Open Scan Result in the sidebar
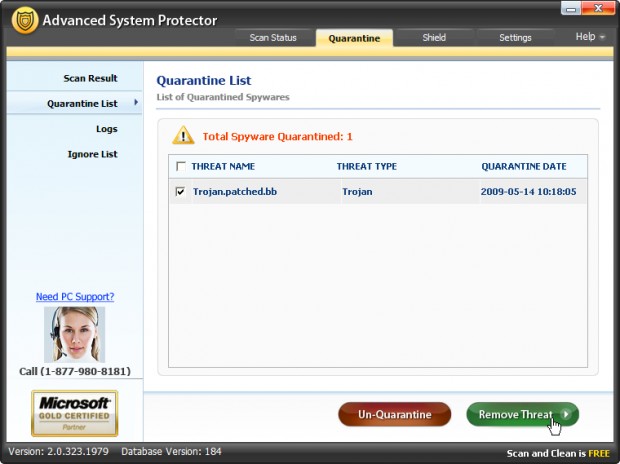The height and width of the screenshot is (464, 620). (91, 78)
